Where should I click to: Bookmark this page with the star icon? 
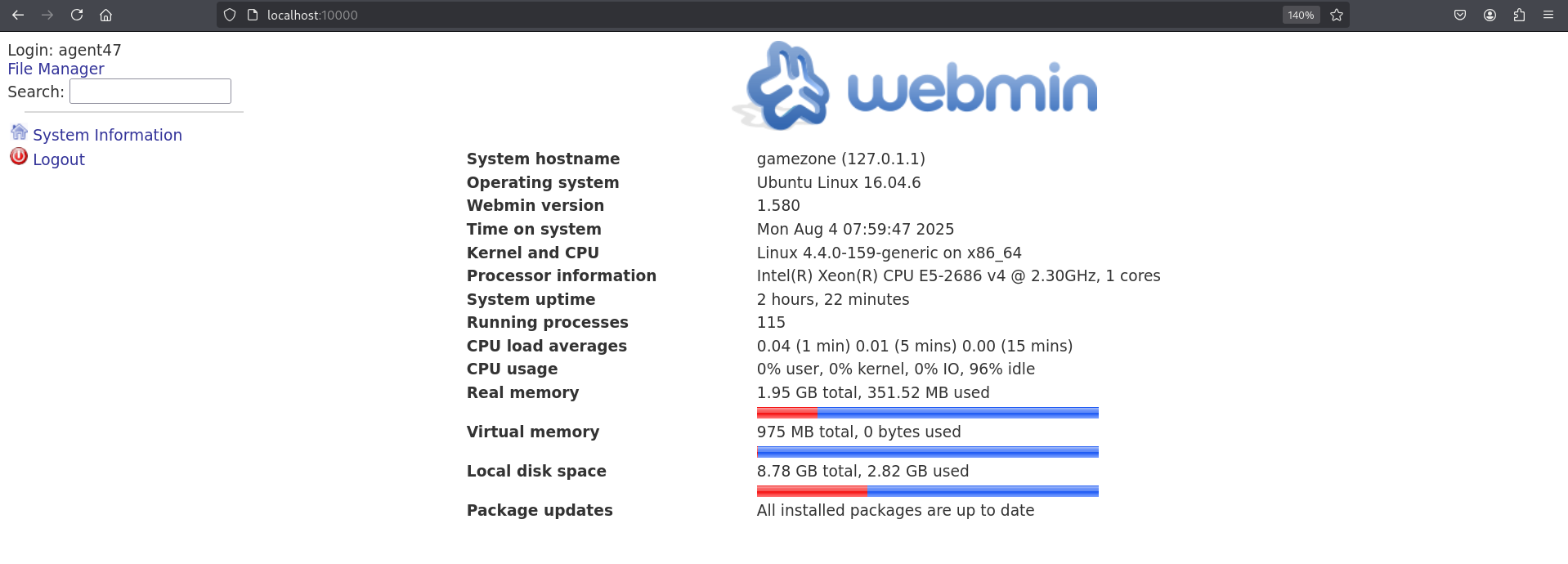1337,15
